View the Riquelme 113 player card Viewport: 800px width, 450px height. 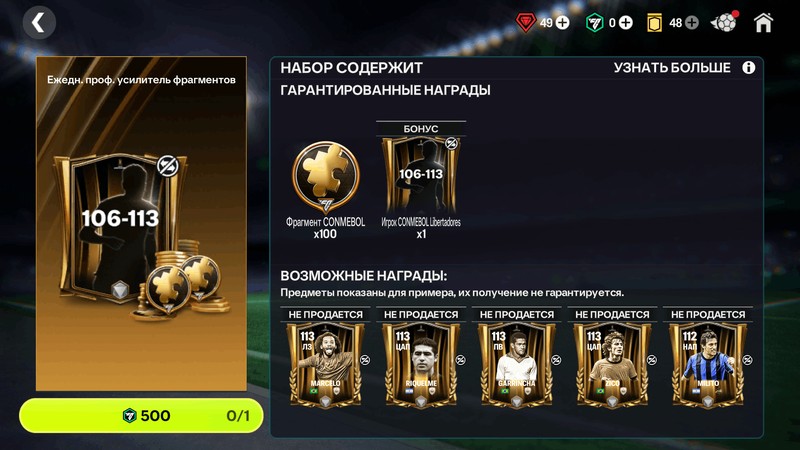[421, 365]
